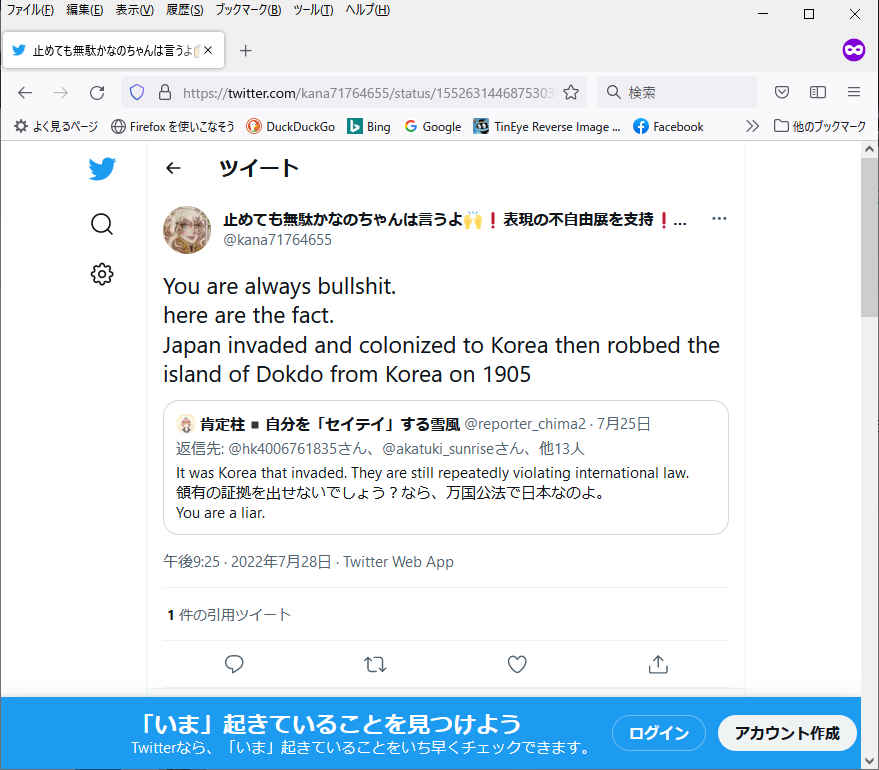Expand the bookmarks toolbar overflow chevron
Screen dimensions: 879x770
tap(752, 126)
